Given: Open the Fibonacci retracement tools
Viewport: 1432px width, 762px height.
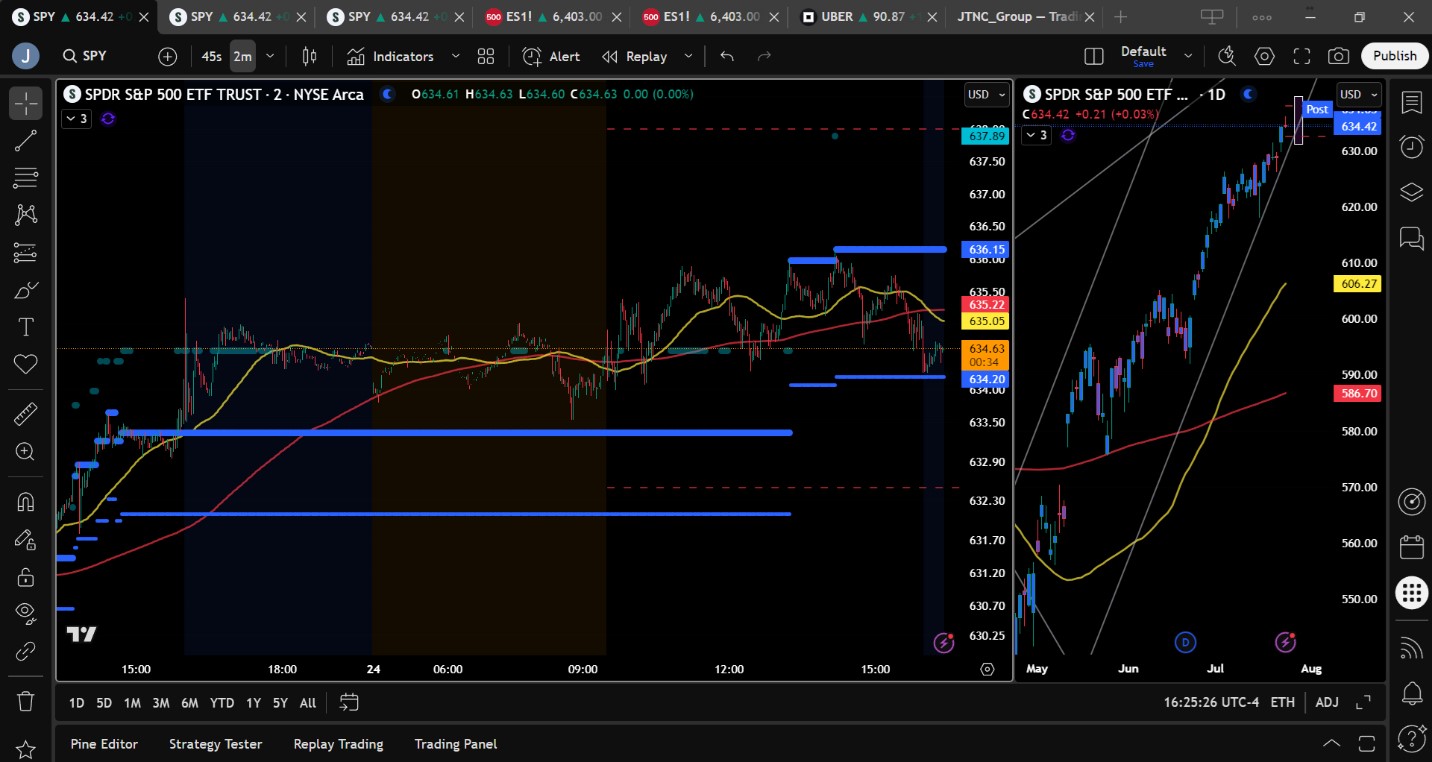Looking at the screenshot, I should pos(26,178).
